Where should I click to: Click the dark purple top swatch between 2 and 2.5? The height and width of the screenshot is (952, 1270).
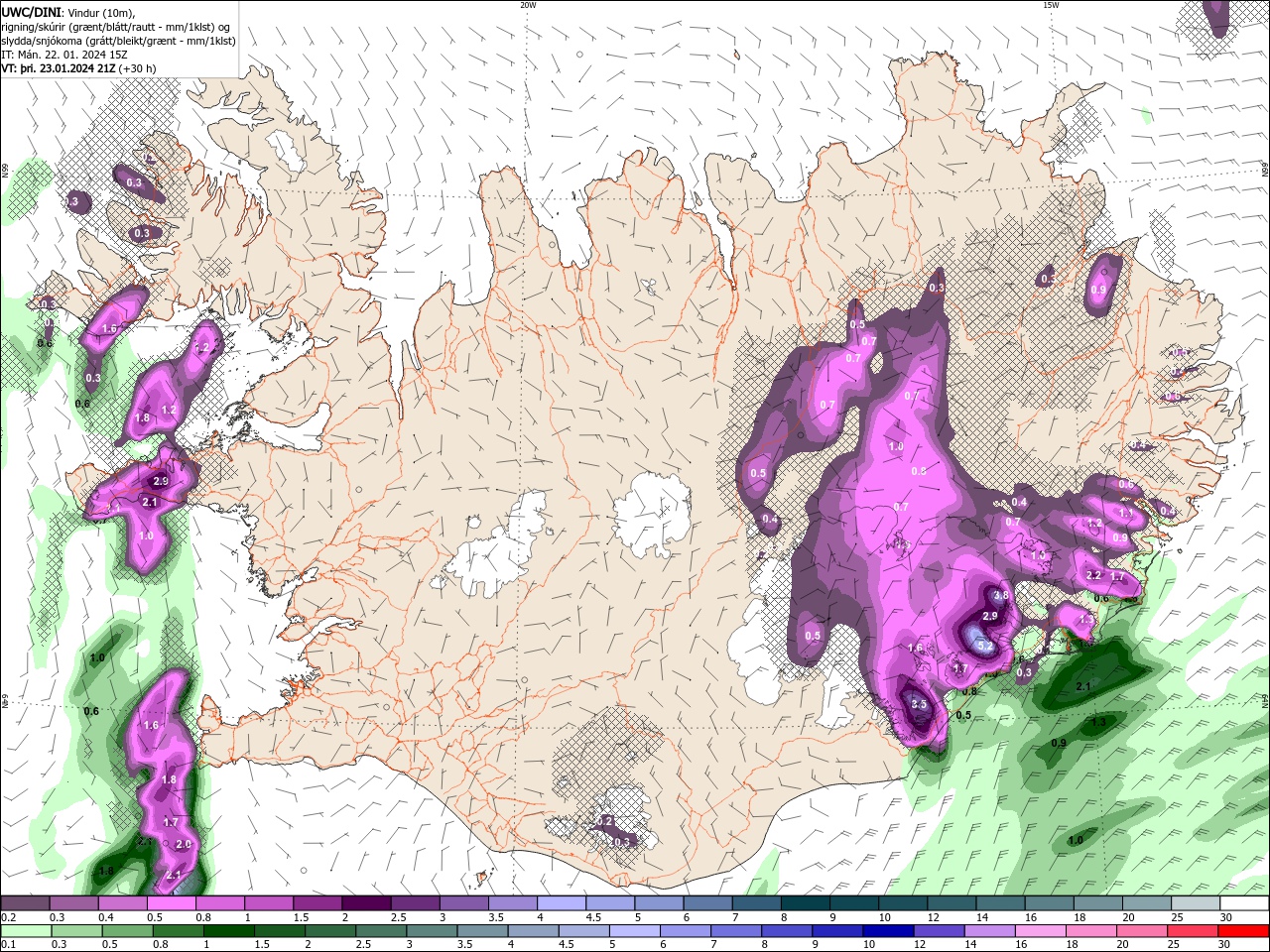(x=366, y=902)
